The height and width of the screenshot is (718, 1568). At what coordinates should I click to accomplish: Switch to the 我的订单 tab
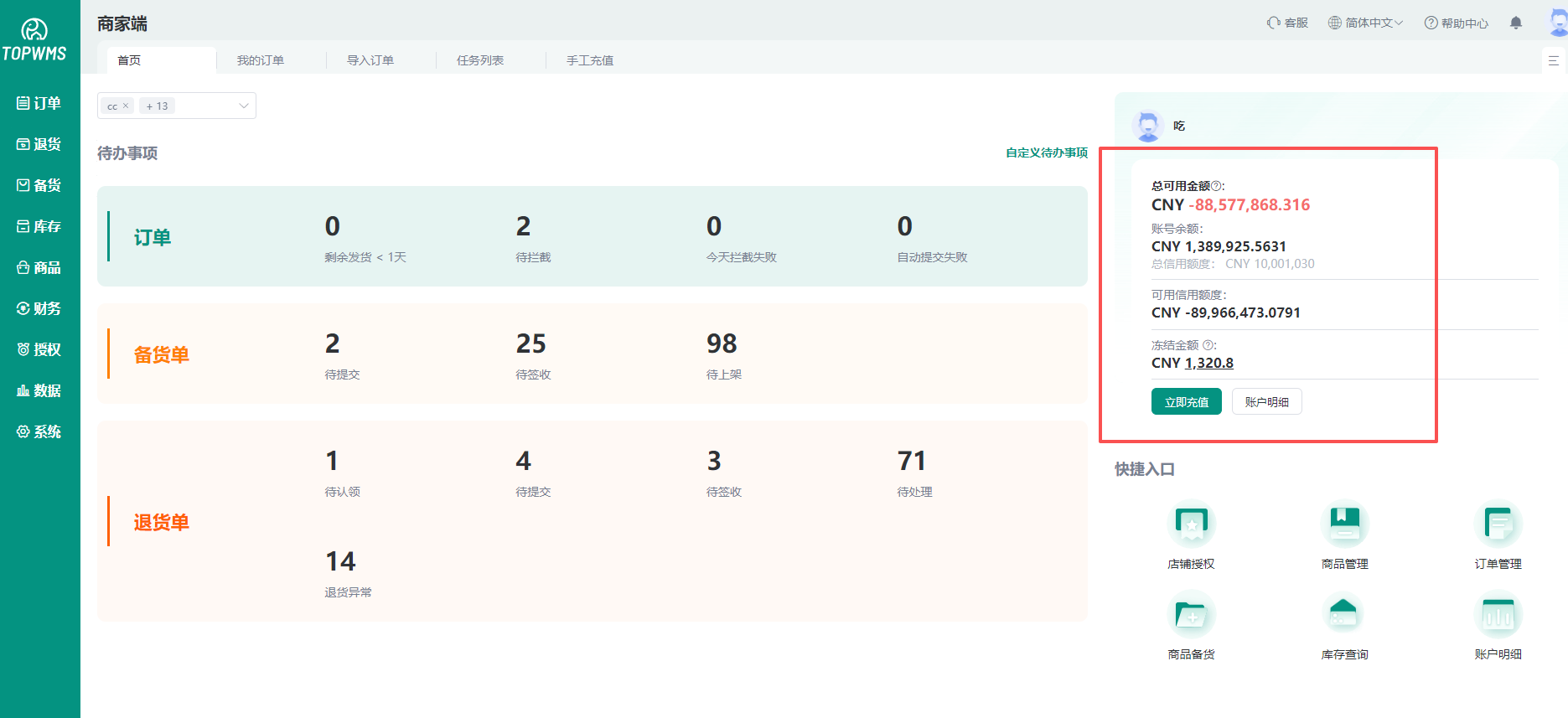tap(261, 60)
